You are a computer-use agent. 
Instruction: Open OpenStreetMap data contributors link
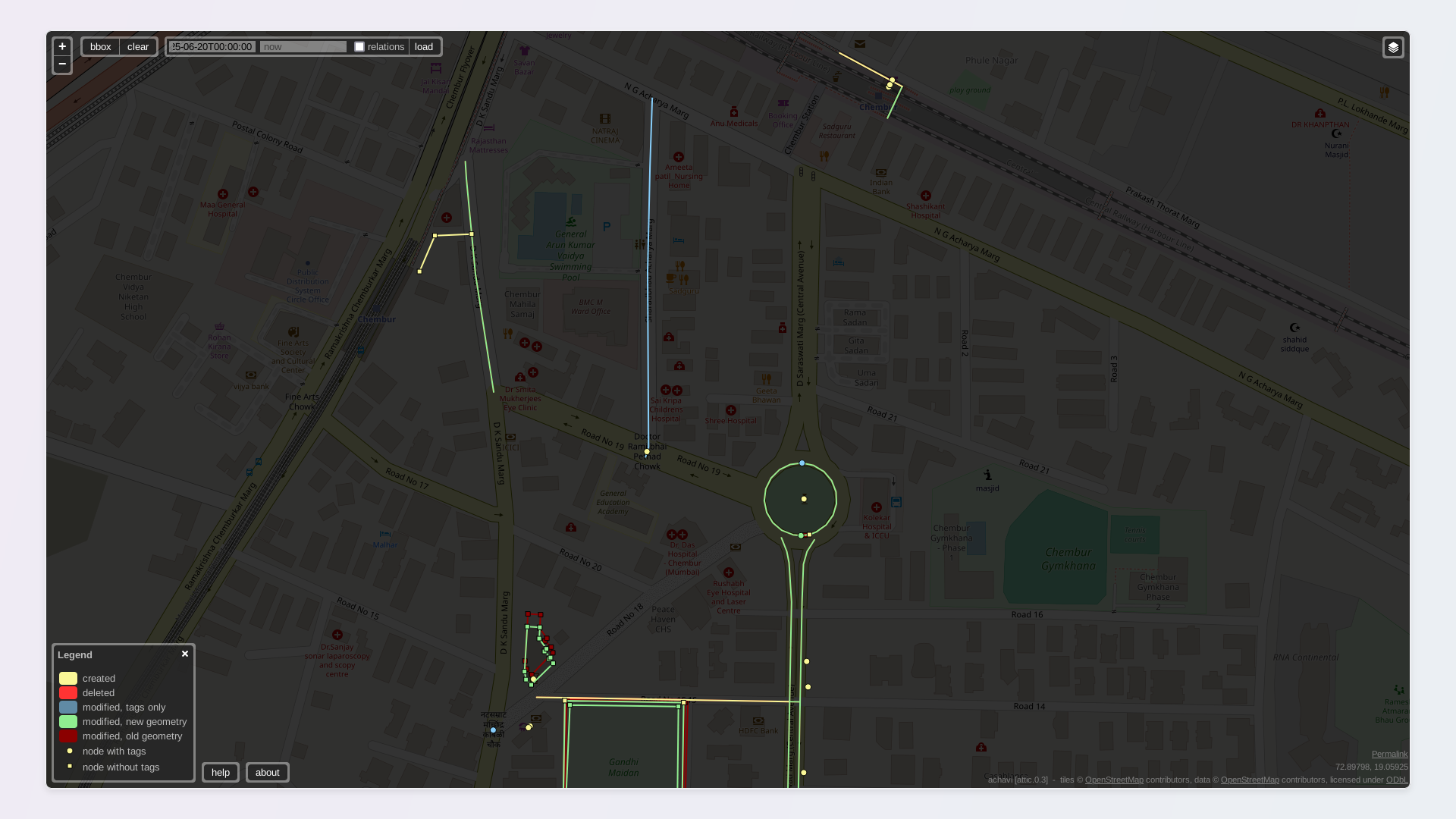tap(1250, 780)
